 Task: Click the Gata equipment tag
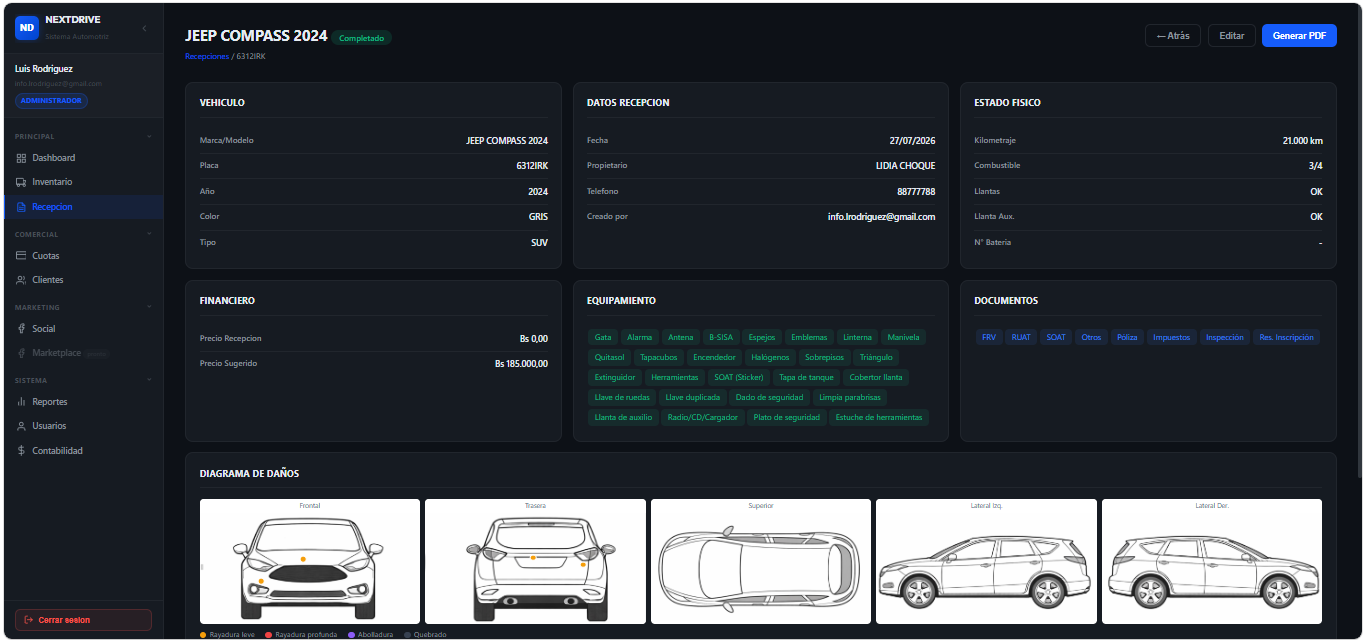pyautogui.click(x=603, y=337)
